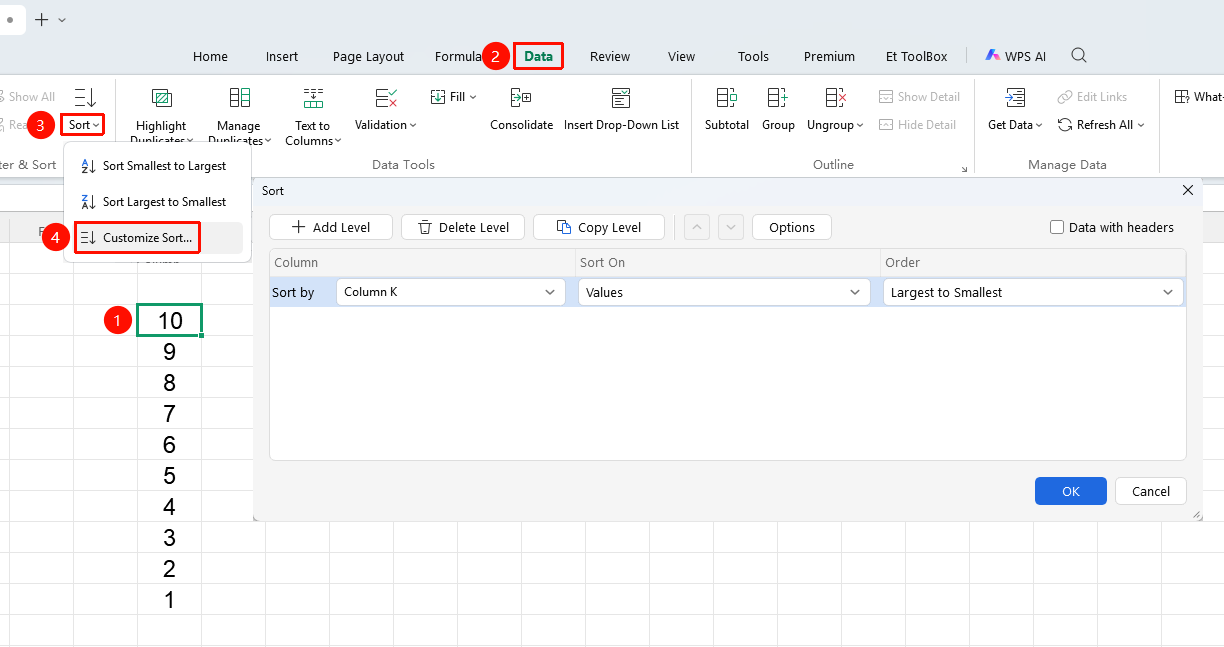Open the Highlight Duplicates tool
The height and width of the screenshot is (647, 1224).
pos(161,98)
